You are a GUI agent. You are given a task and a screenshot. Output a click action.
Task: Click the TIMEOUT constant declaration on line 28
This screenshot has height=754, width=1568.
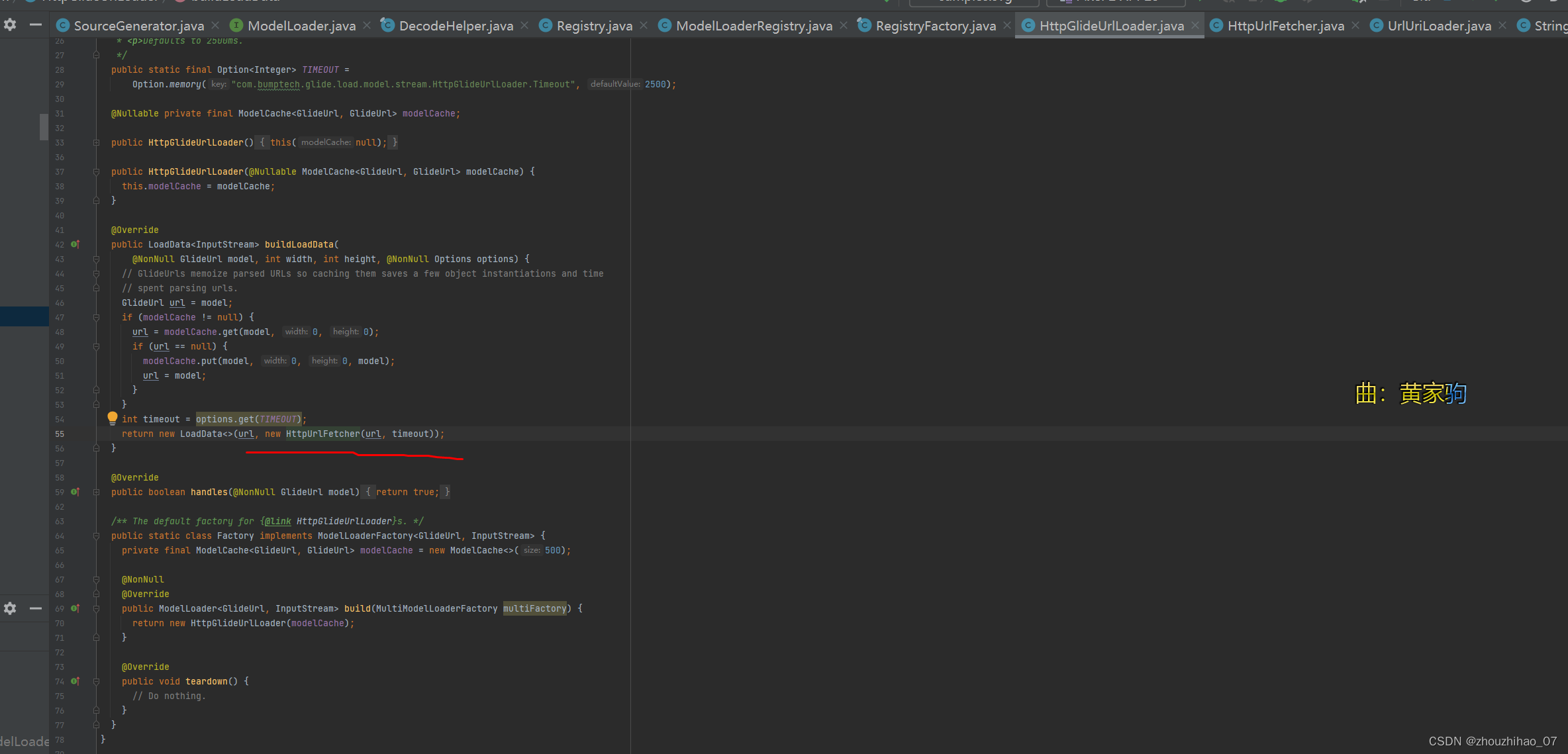tap(320, 70)
